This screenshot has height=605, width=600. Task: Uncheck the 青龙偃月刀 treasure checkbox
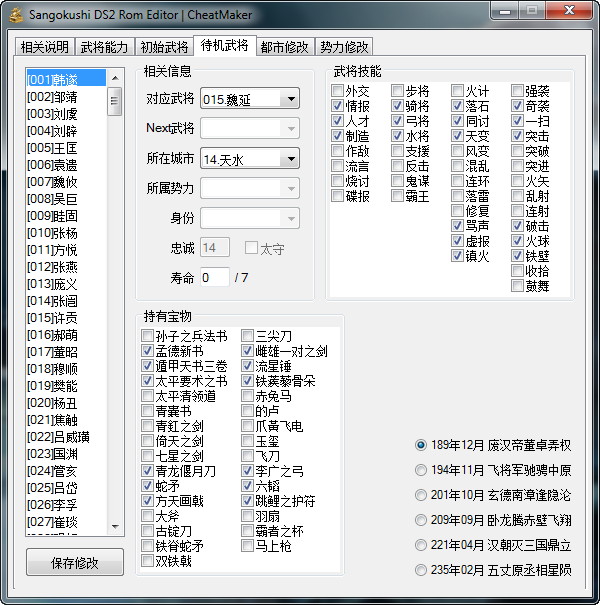[148, 471]
